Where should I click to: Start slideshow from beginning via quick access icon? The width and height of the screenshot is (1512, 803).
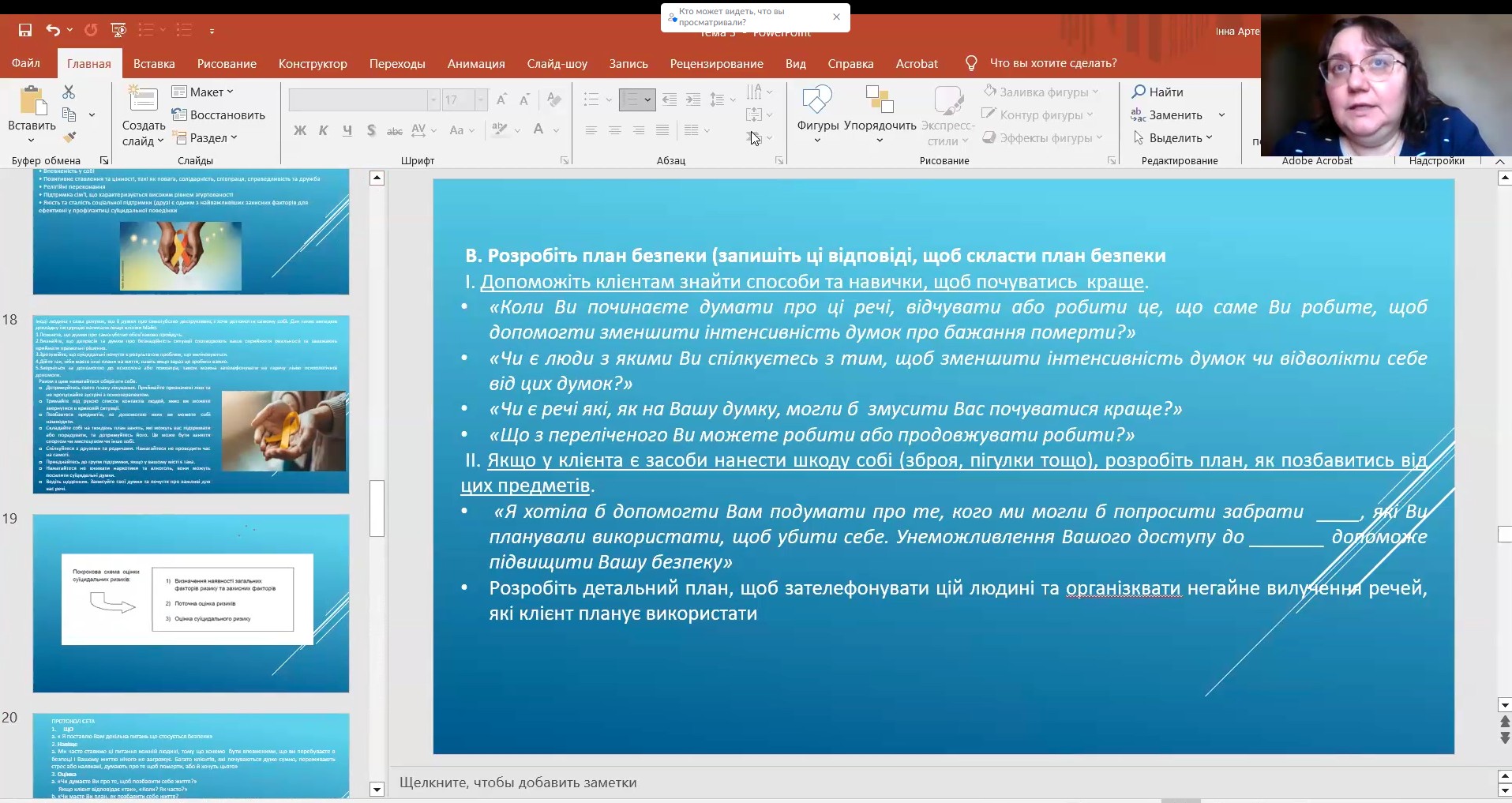pyautogui.click(x=118, y=30)
